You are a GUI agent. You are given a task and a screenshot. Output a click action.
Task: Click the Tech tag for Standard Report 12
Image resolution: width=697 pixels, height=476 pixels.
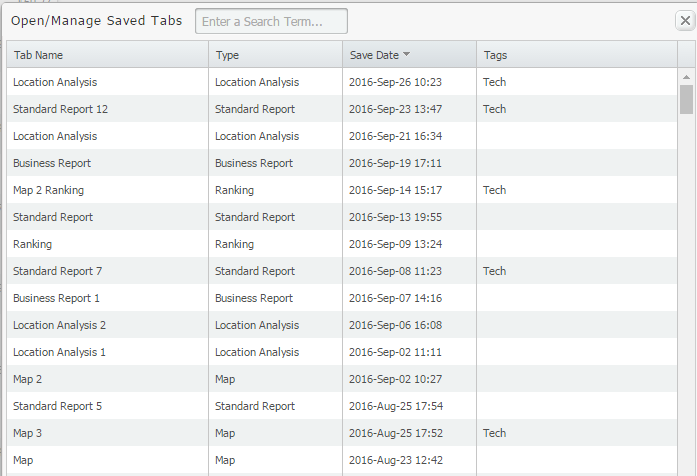pos(494,109)
